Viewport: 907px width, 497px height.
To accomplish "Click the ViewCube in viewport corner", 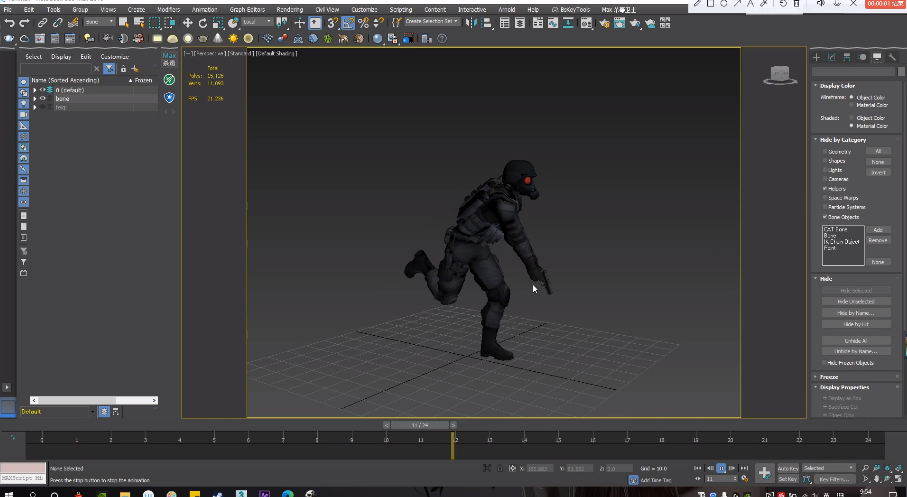I will pos(780,75).
